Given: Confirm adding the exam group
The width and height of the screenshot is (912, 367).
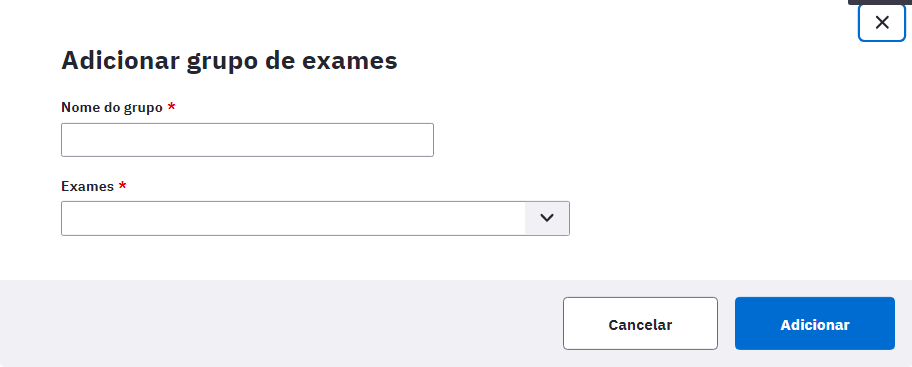Looking at the screenshot, I should 815,324.
